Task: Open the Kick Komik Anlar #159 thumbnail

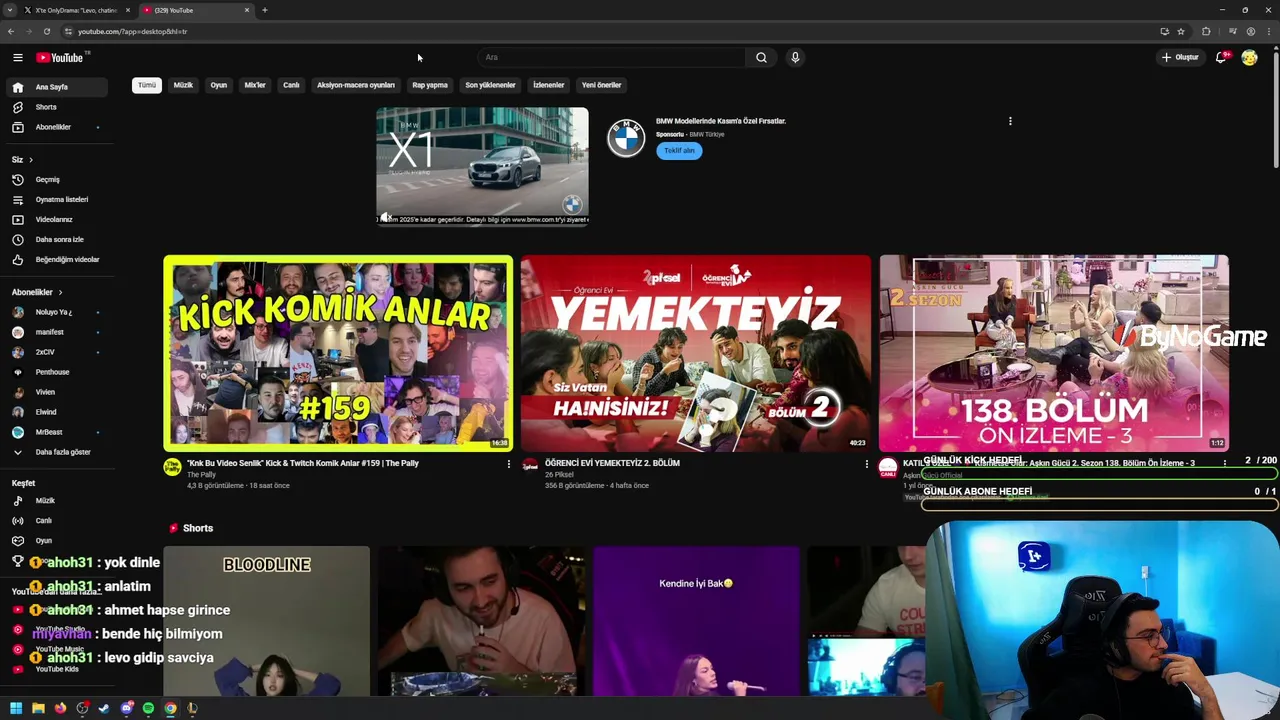Action: pos(338,353)
